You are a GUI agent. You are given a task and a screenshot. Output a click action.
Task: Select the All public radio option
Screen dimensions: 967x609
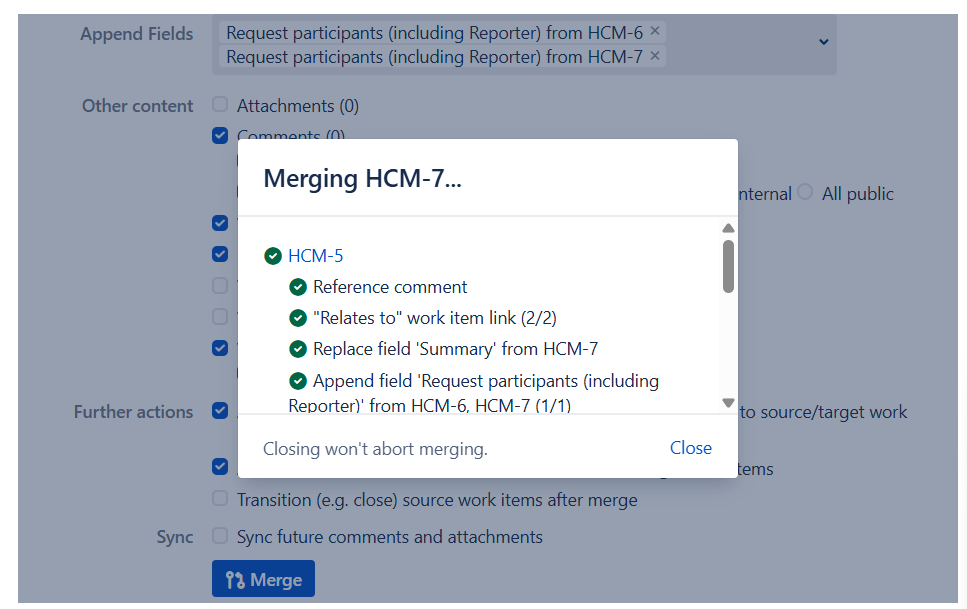click(x=806, y=193)
